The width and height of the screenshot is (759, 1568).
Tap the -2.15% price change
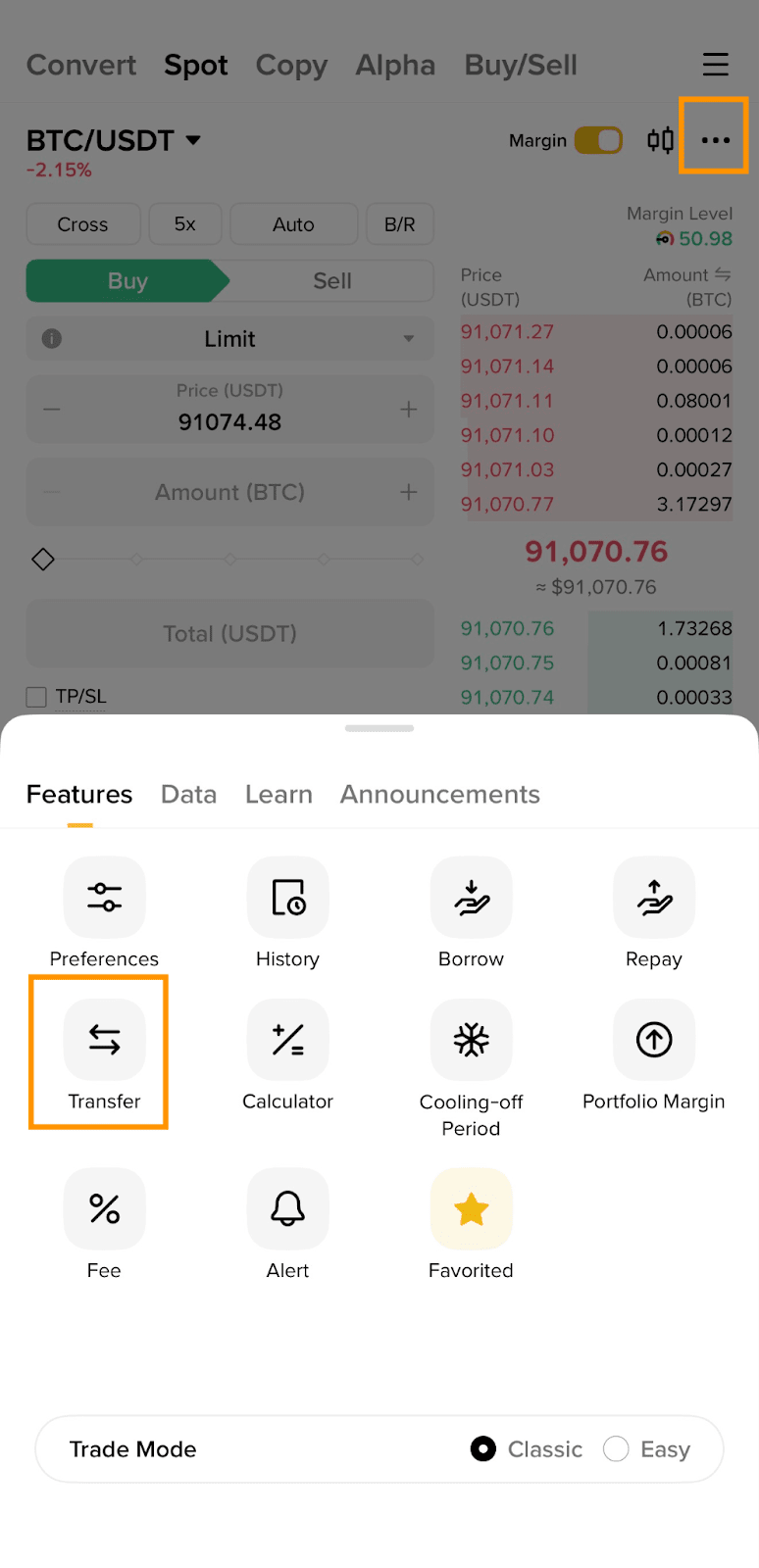click(59, 170)
